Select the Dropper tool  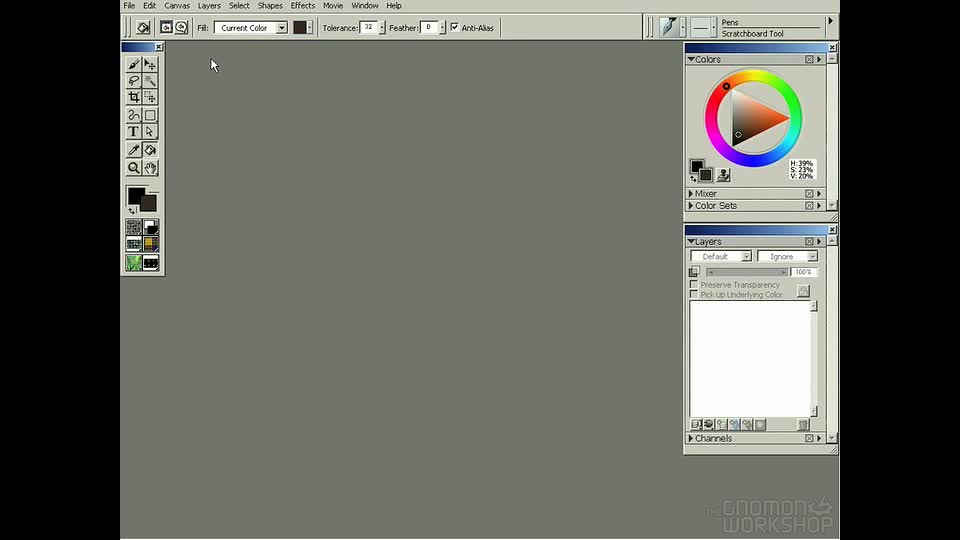point(133,150)
